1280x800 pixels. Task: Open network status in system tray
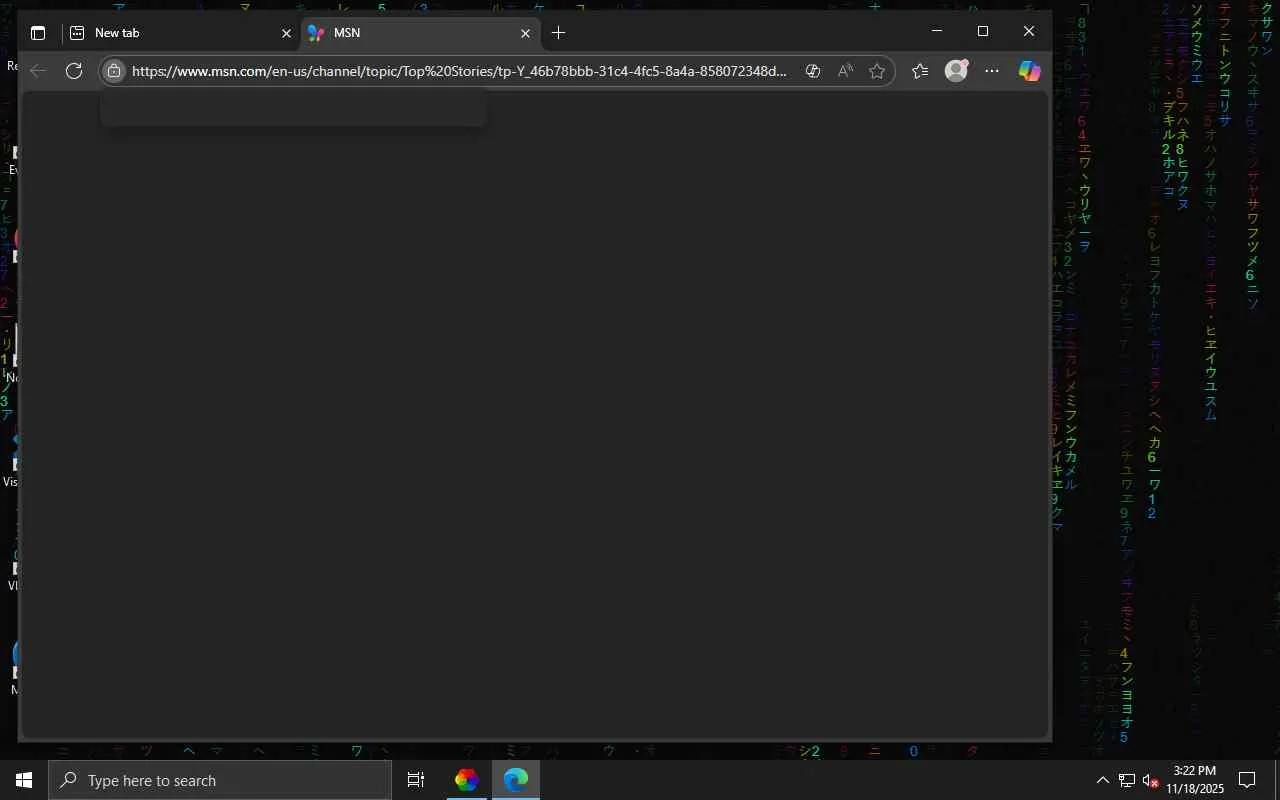(x=1127, y=780)
